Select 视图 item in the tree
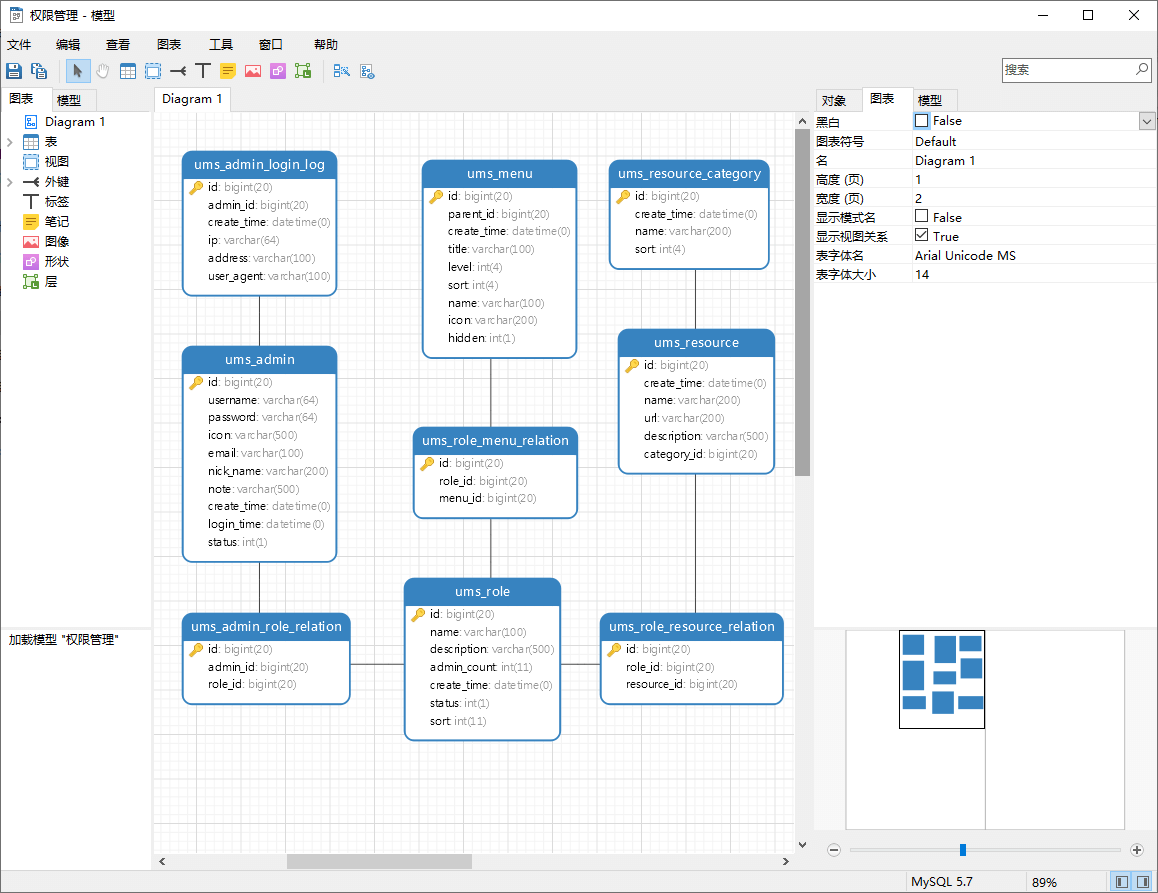Screen dimensions: 1158x893 click(x=57, y=162)
